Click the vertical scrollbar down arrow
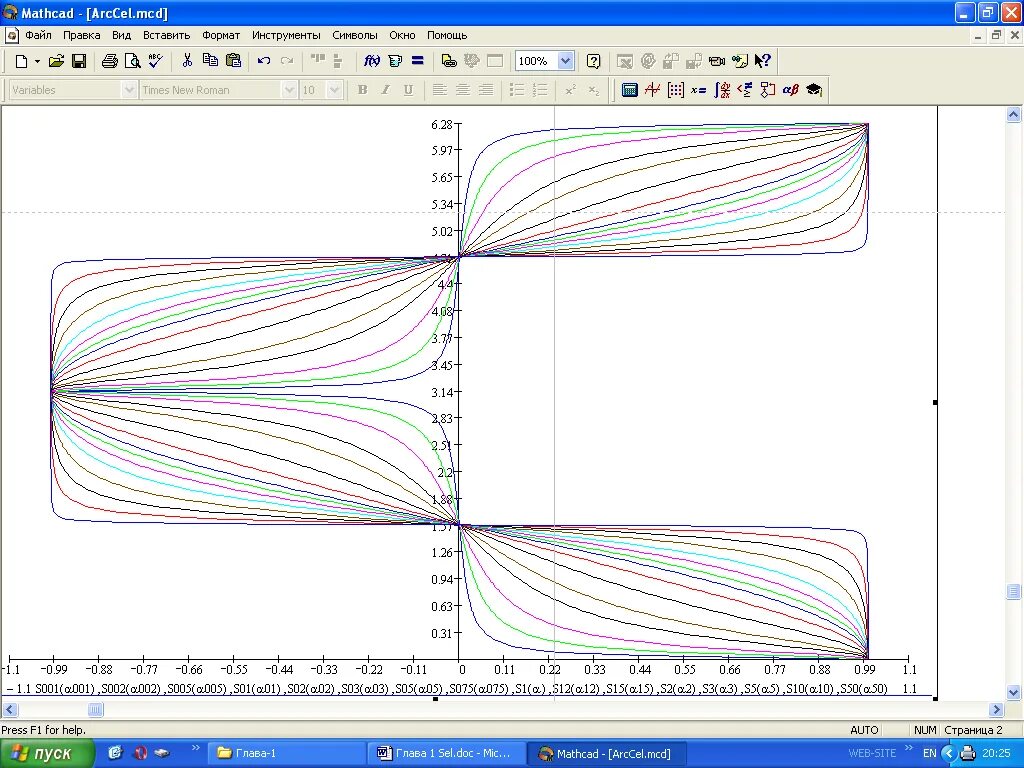 click(1013, 692)
